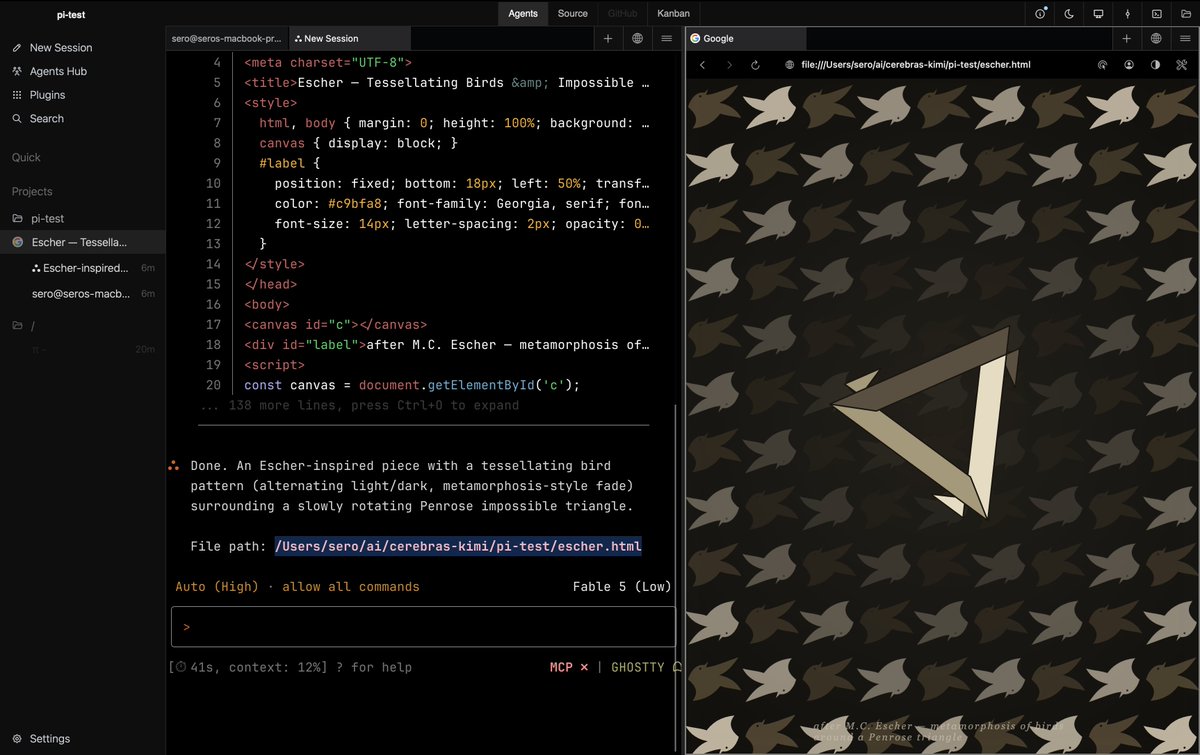Image resolution: width=1200 pixels, height=755 pixels.
Task: Click the GHOSTTY status label
Action: 637,667
